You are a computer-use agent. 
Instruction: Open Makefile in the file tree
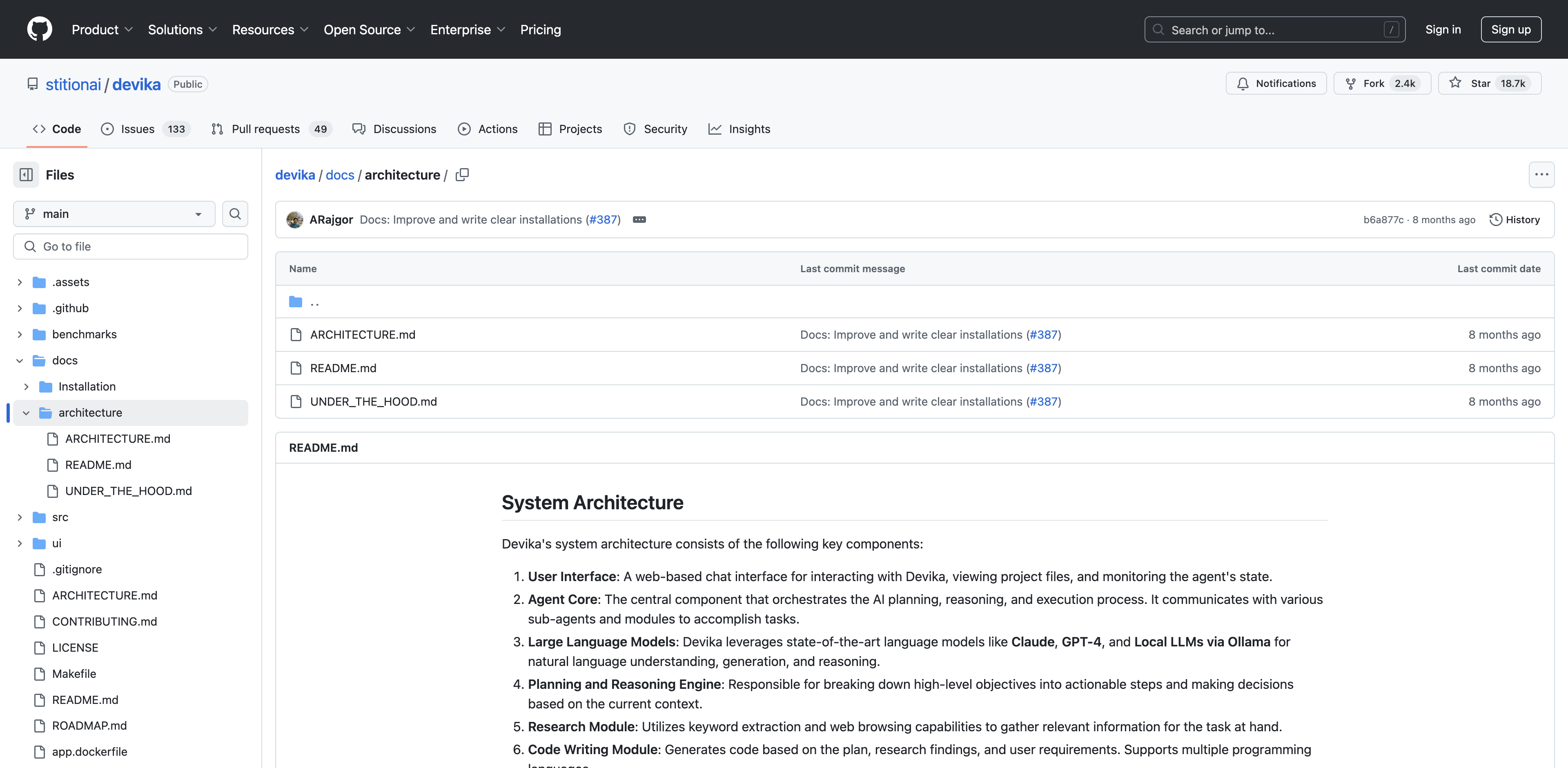pos(73,674)
